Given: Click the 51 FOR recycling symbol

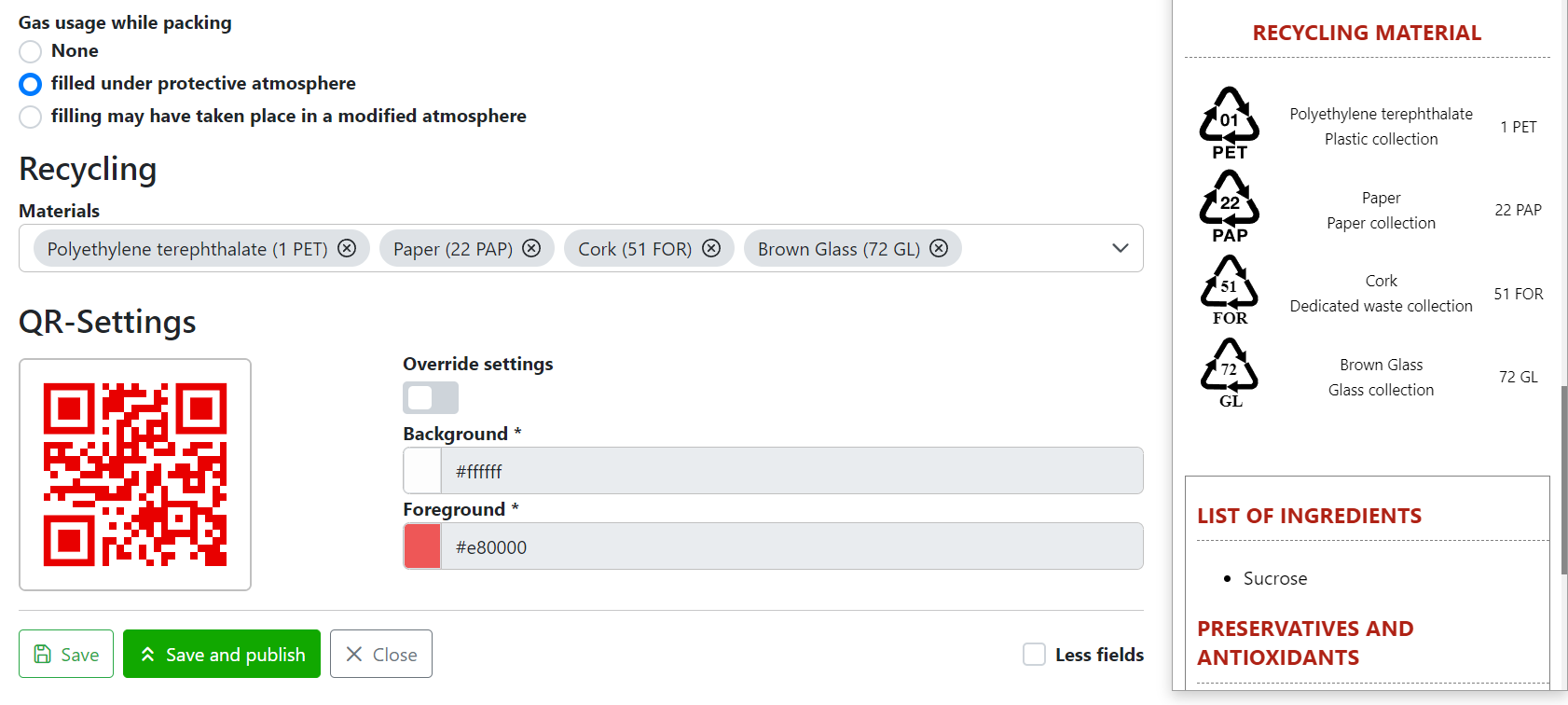Looking at the screenshot, I should (1230, 289).
